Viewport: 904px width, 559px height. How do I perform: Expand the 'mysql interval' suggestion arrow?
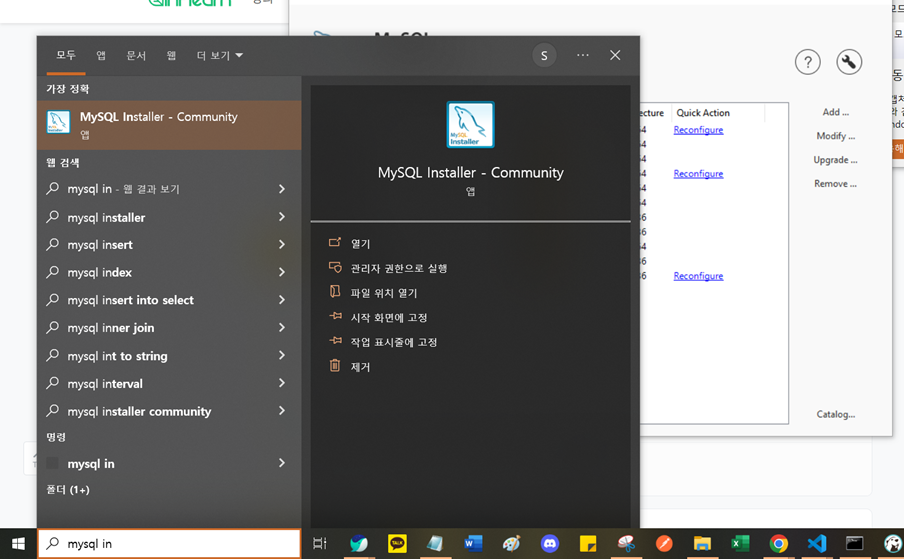tap(282, 383)
